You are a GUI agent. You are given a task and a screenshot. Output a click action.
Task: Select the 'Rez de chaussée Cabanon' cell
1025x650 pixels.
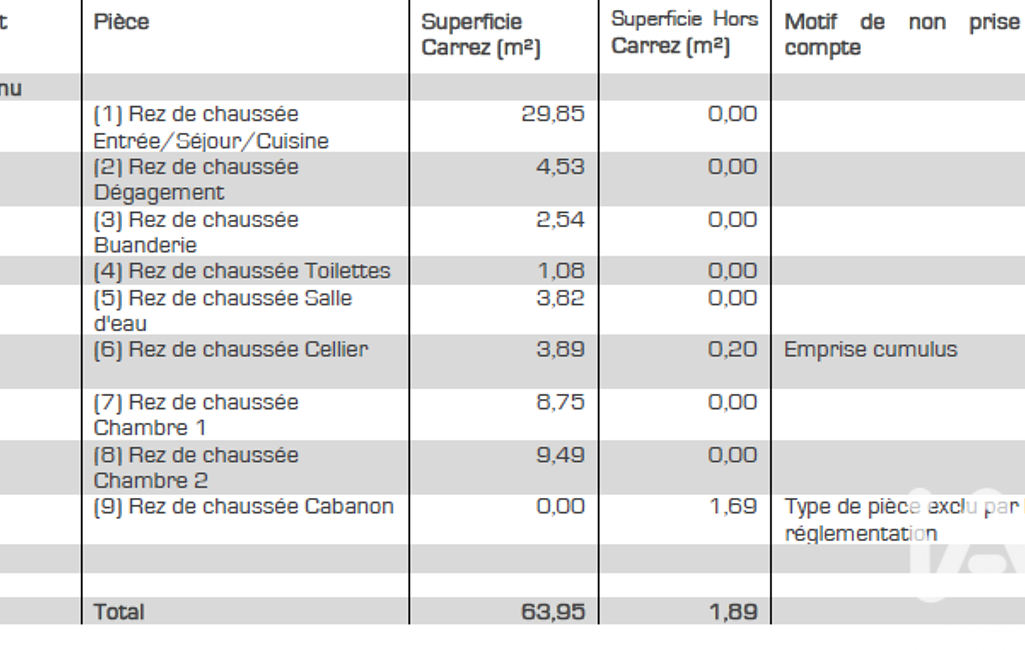click(243, 507)
